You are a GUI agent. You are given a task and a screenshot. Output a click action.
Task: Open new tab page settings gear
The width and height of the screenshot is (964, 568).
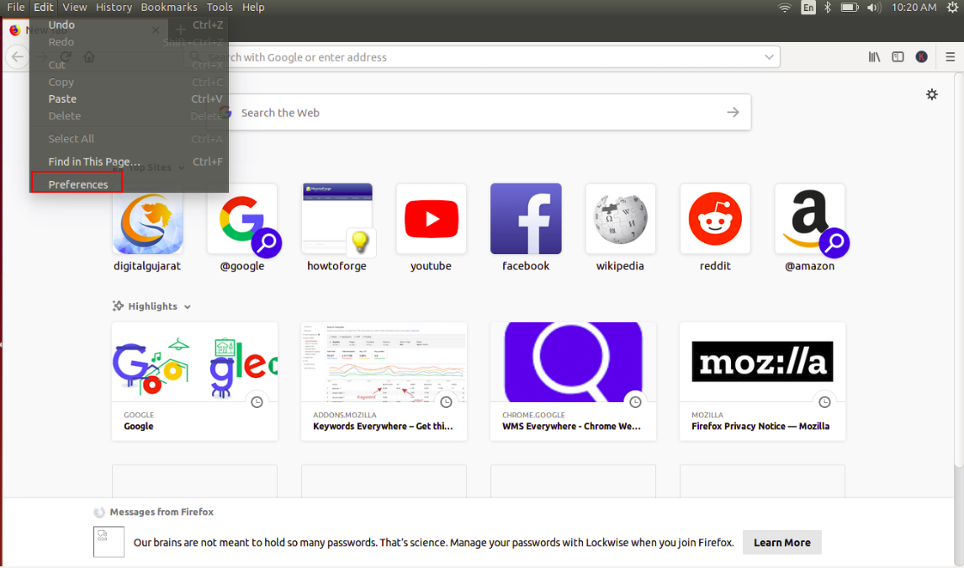[x=932, y=94]
